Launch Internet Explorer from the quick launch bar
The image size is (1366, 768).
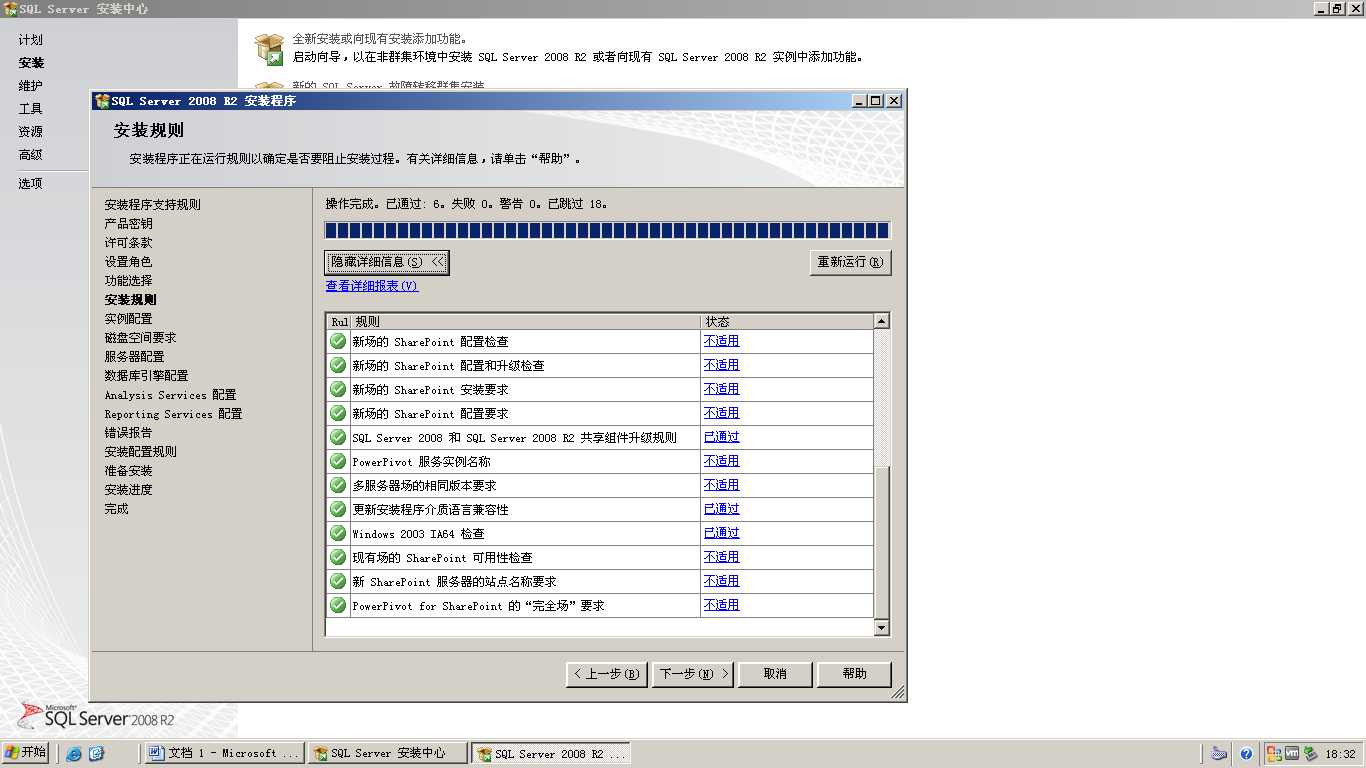74,754
